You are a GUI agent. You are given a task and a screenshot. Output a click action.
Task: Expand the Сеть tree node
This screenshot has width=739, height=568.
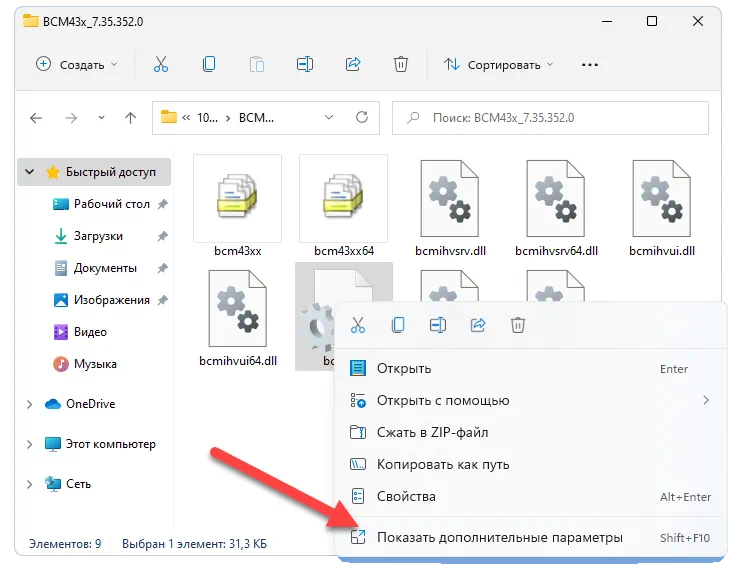click(x=29, y=484)
